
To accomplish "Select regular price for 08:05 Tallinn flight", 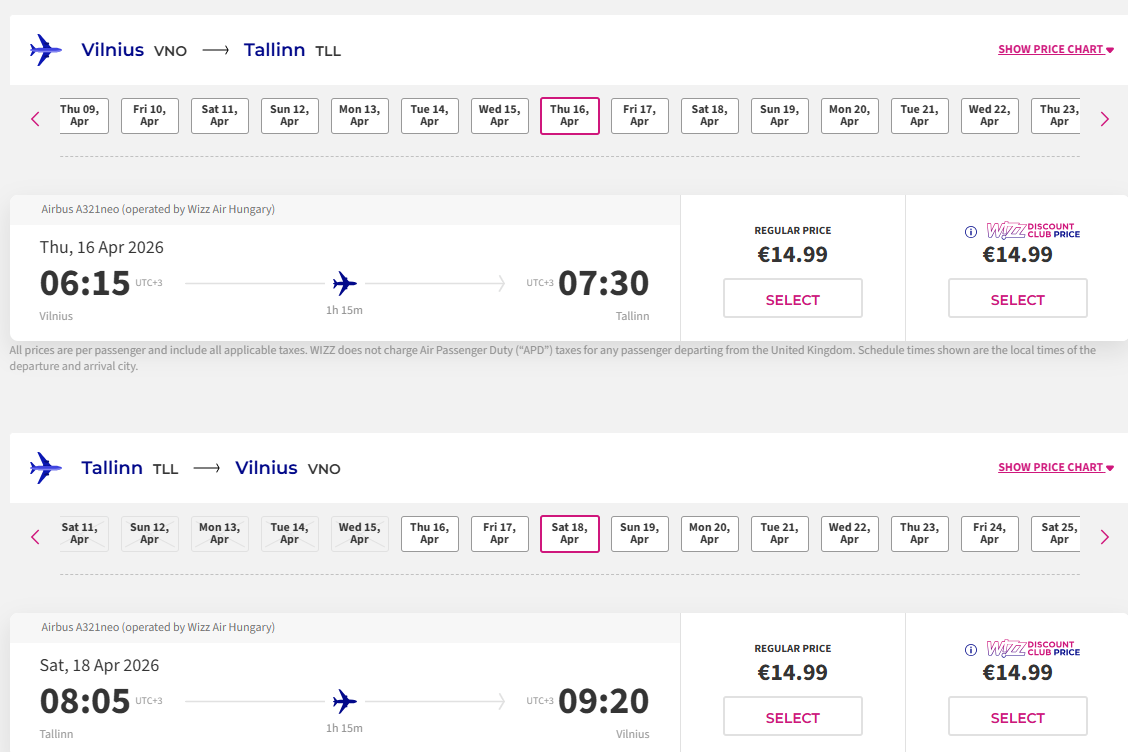I will tap(792, 717).
